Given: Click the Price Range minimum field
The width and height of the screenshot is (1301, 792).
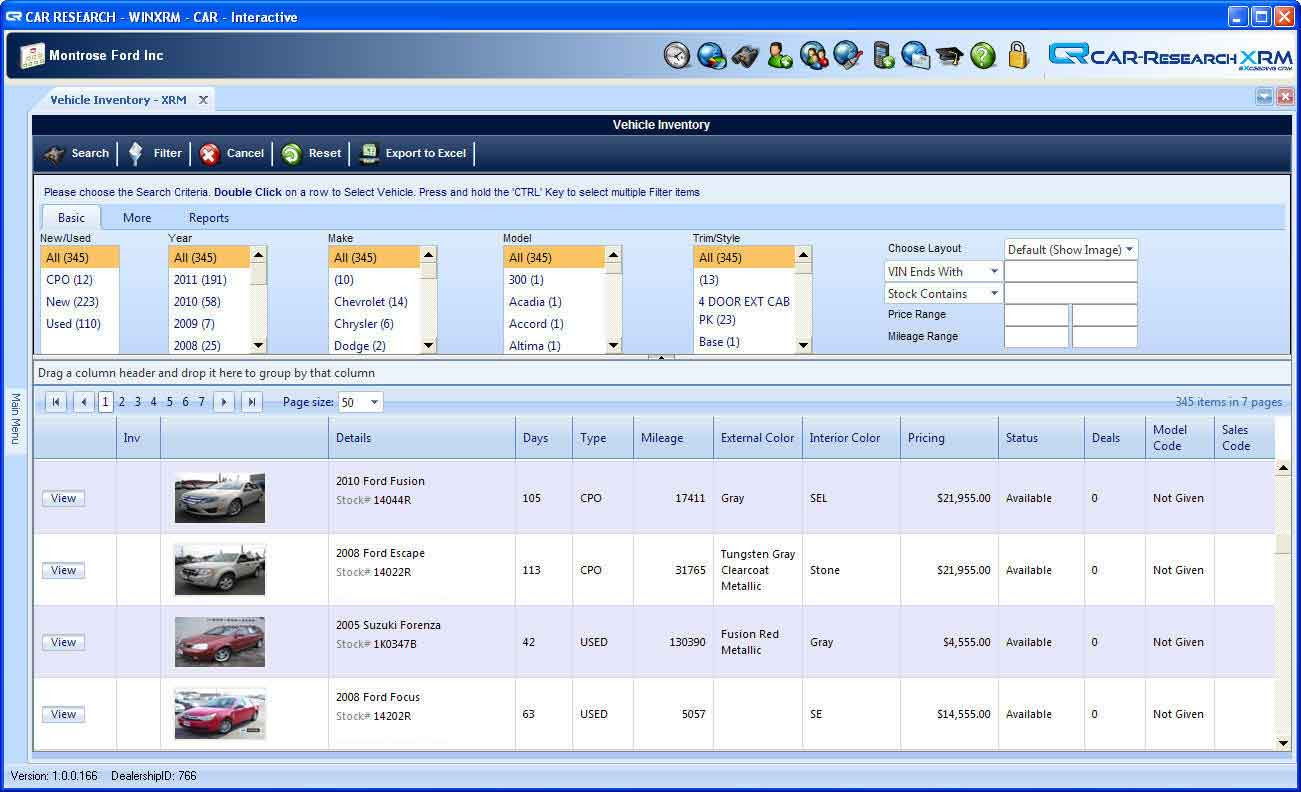Looking at the screenshot, I should 1036,315.
